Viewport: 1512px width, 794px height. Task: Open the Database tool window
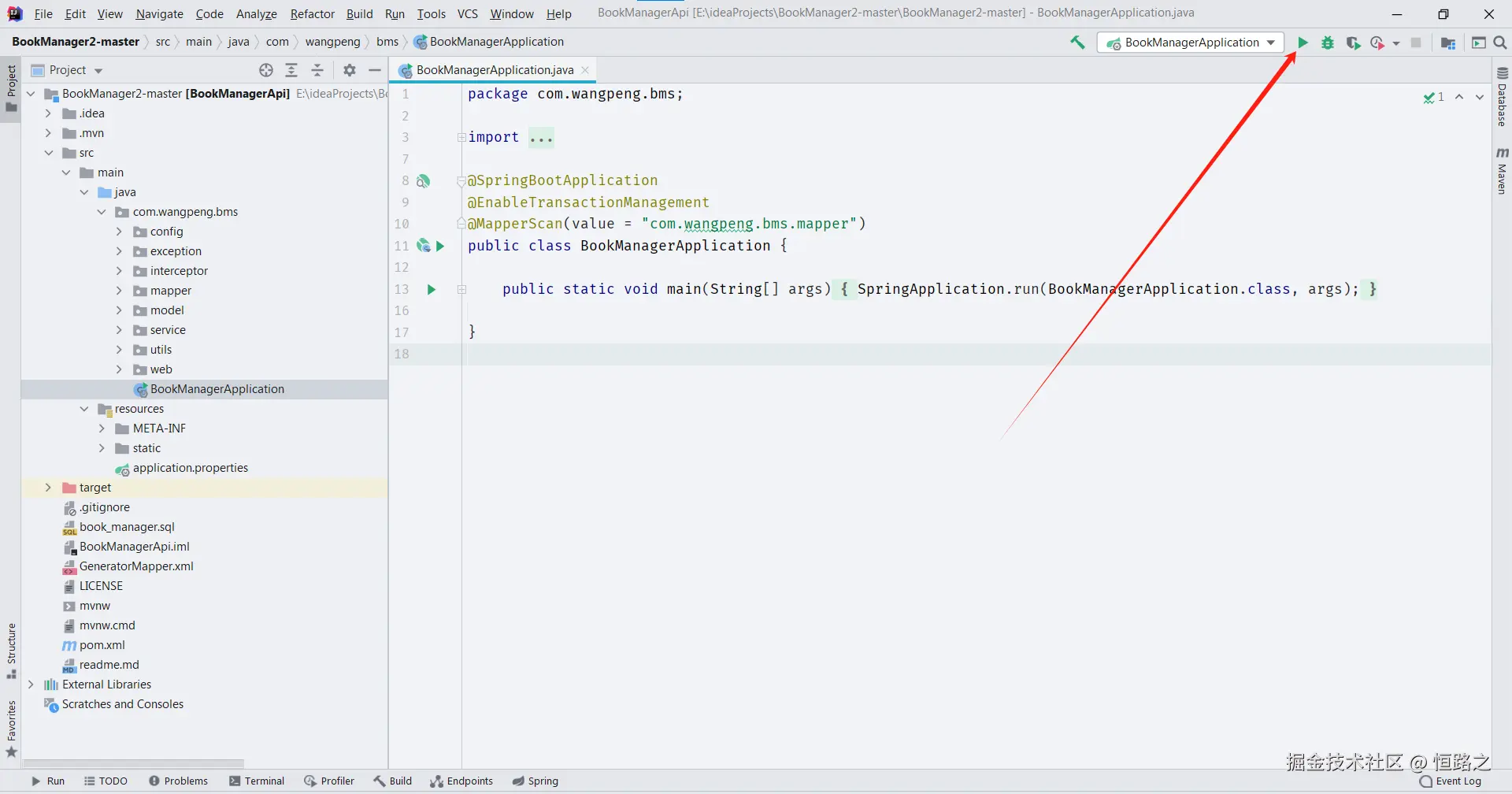pos(1502,97)
